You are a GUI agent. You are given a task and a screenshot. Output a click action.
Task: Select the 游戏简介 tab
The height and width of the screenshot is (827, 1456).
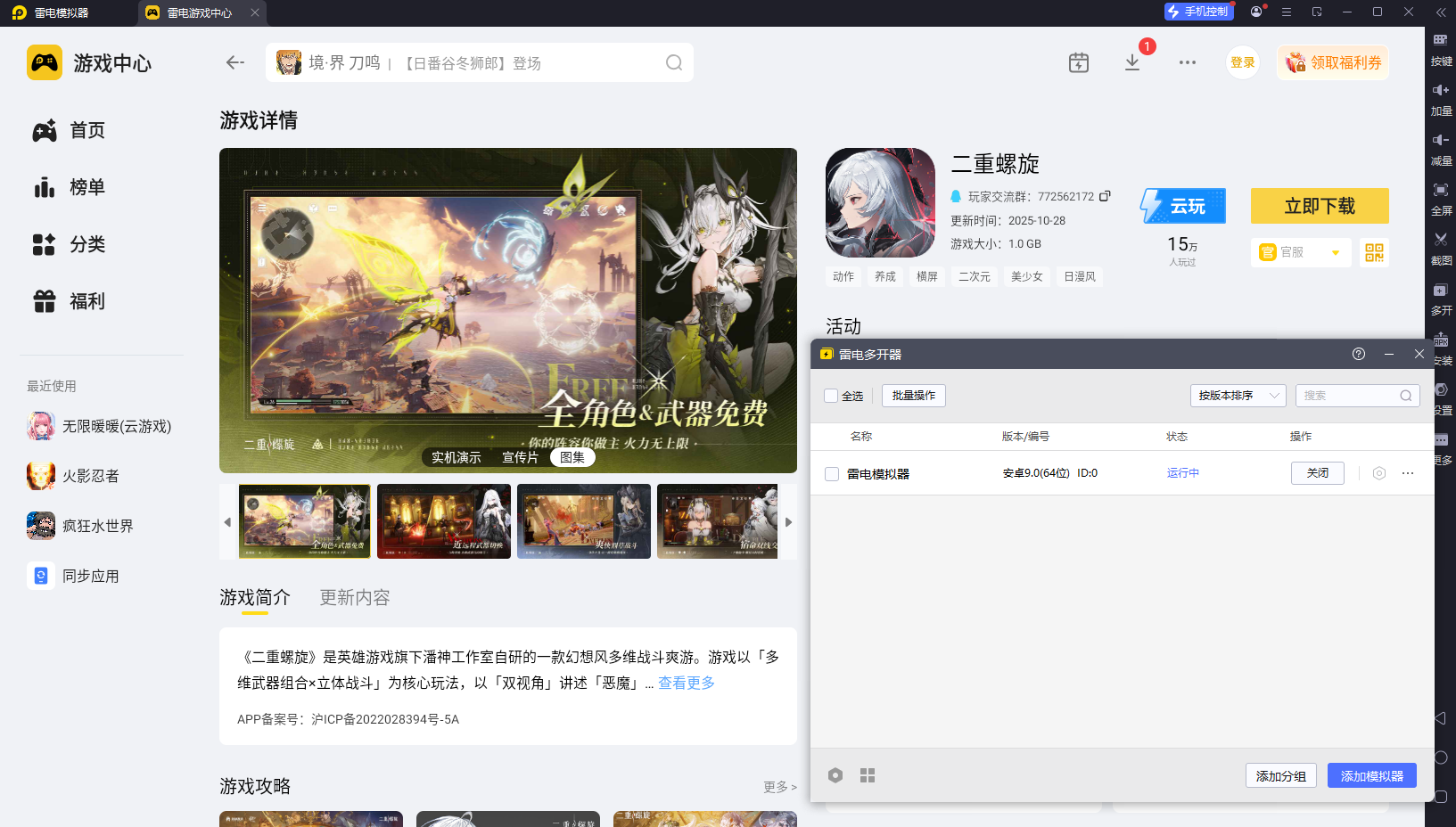[255, 597]
